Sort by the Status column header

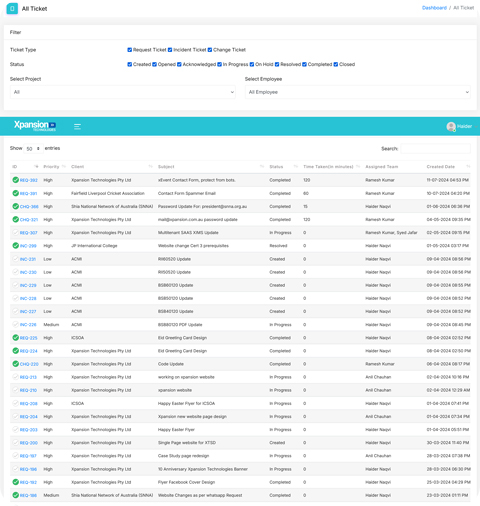tap(276, 167)
